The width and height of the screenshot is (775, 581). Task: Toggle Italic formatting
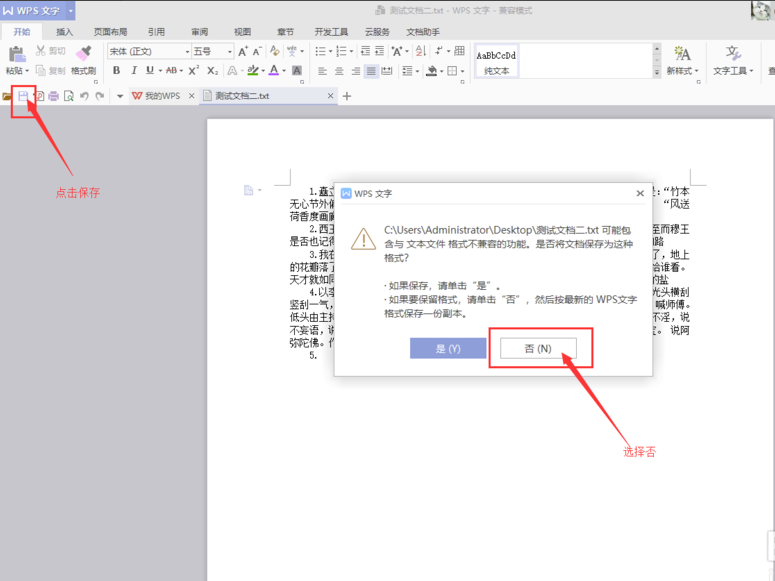point(133,71)
